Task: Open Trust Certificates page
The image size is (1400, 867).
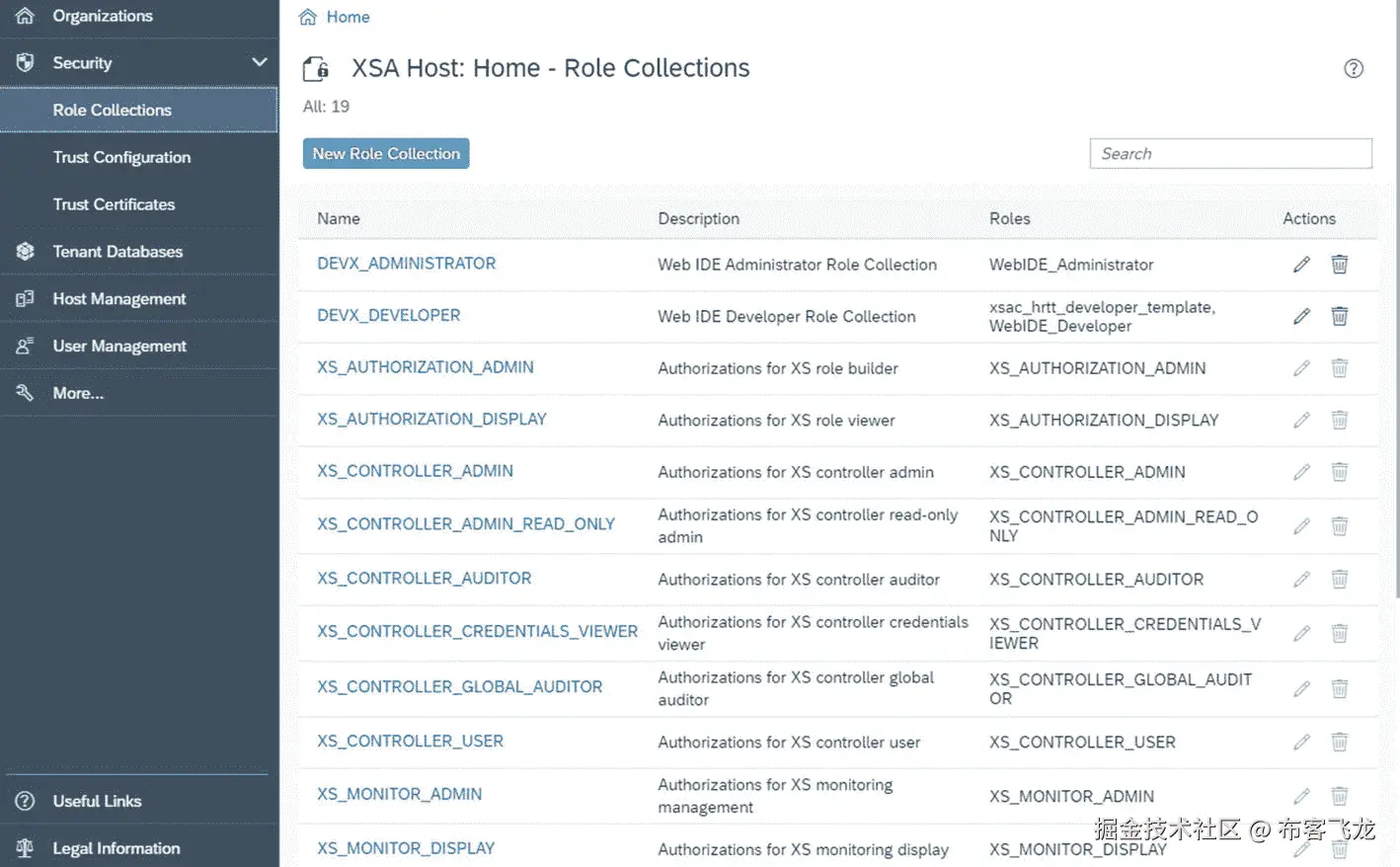Action: click(x=114, y=204)
